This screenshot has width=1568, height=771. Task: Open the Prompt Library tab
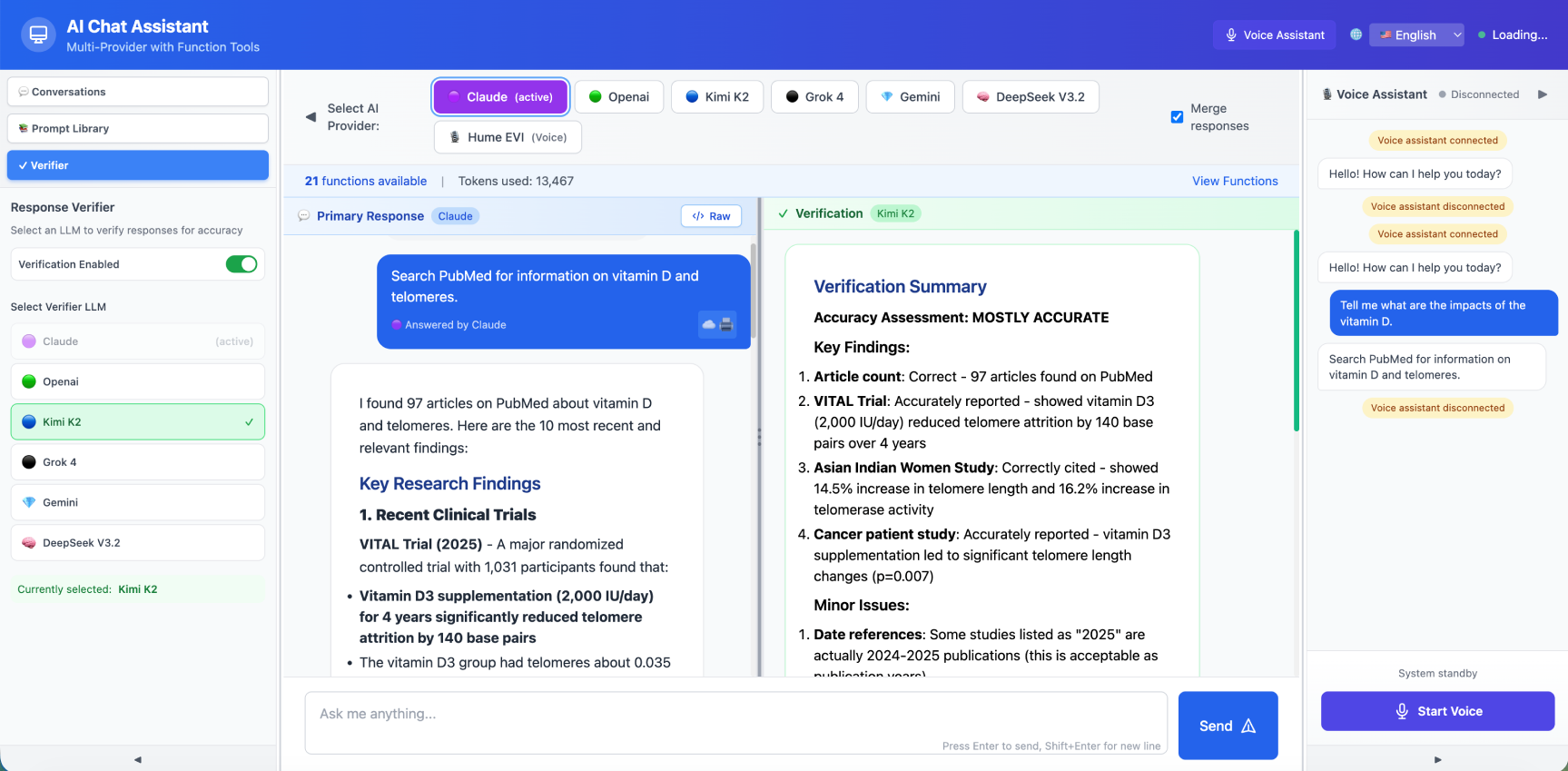138,128
